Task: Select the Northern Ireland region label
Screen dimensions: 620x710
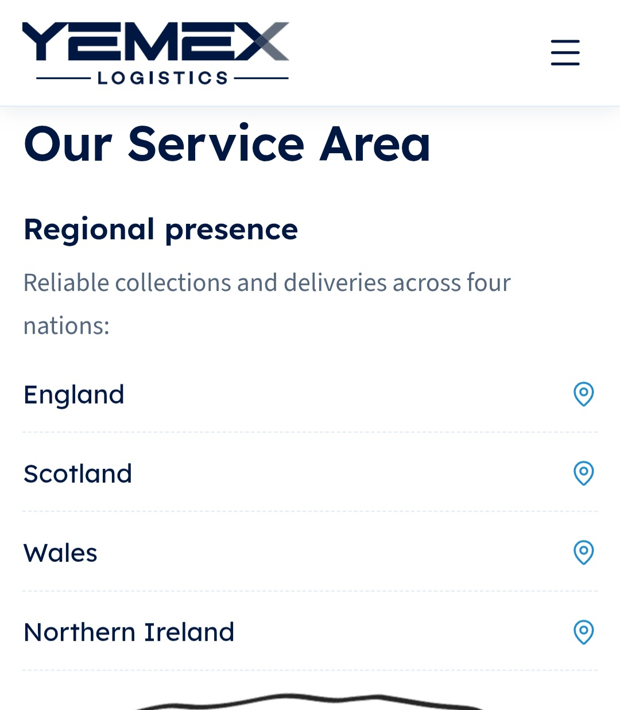Action: pos(129,632)
